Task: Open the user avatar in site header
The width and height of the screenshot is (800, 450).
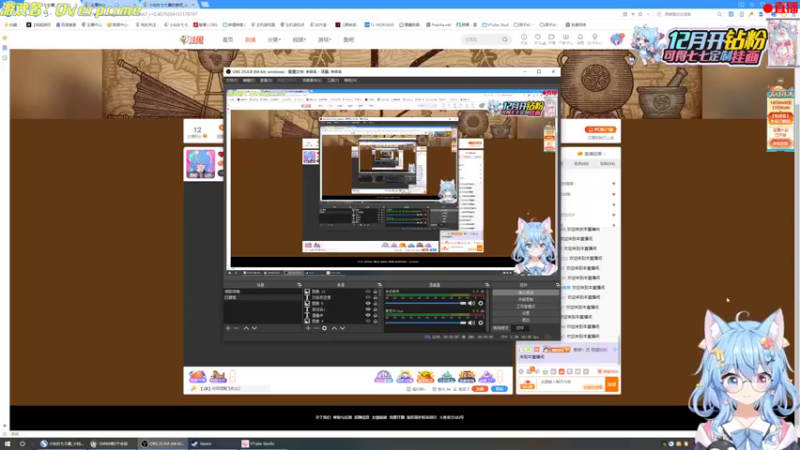Action: (616, 39)
